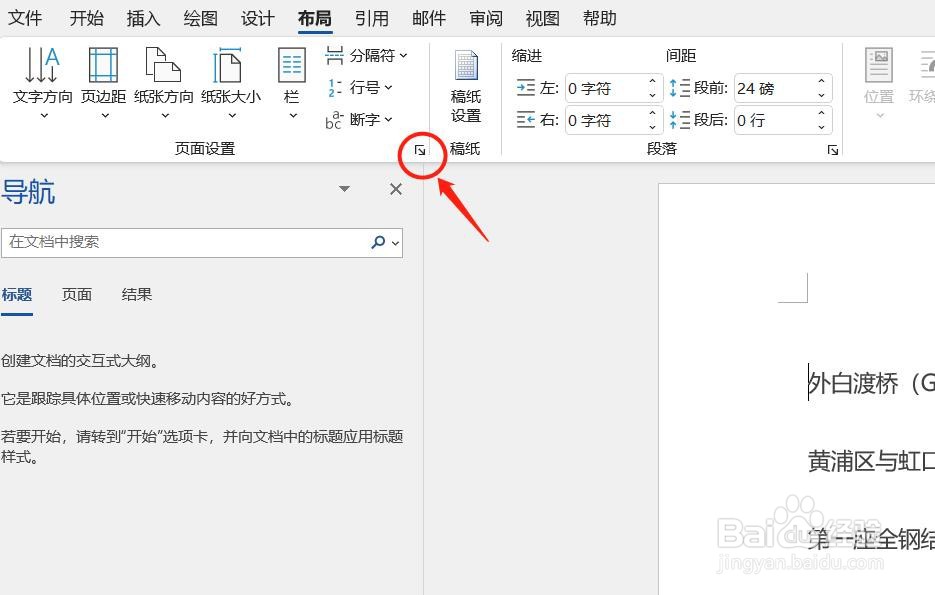Open the 文字方向 text direction tool
This screenshot has height=595, width=935.
[x=42, y=82]
